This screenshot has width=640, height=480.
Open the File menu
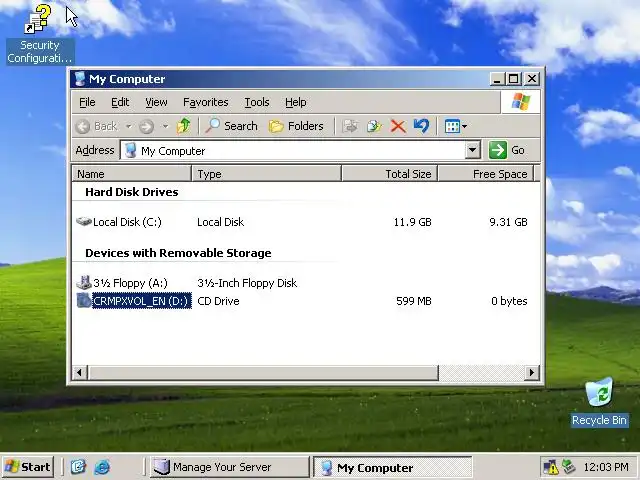click(87, 102)
